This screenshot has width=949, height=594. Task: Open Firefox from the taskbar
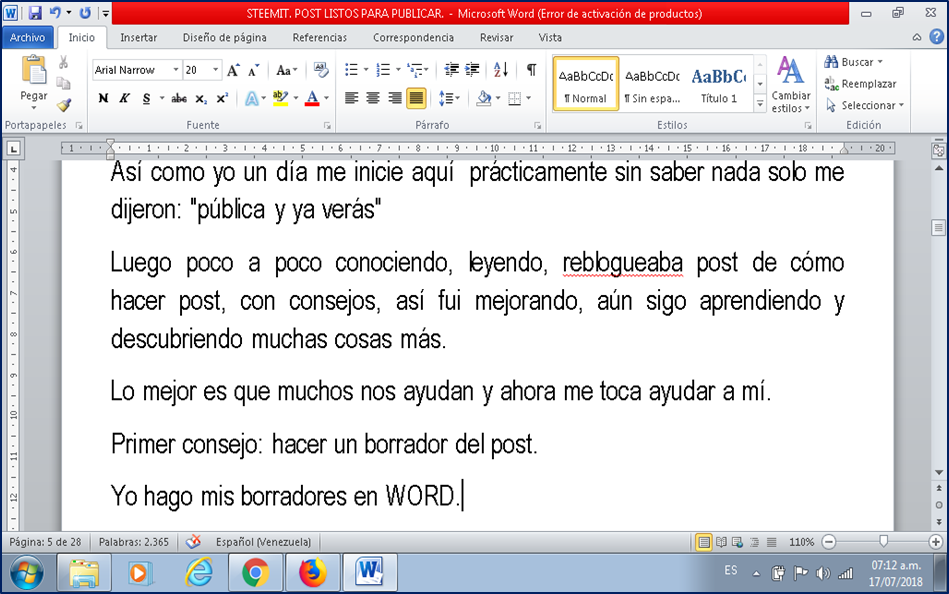click(312, 572)
